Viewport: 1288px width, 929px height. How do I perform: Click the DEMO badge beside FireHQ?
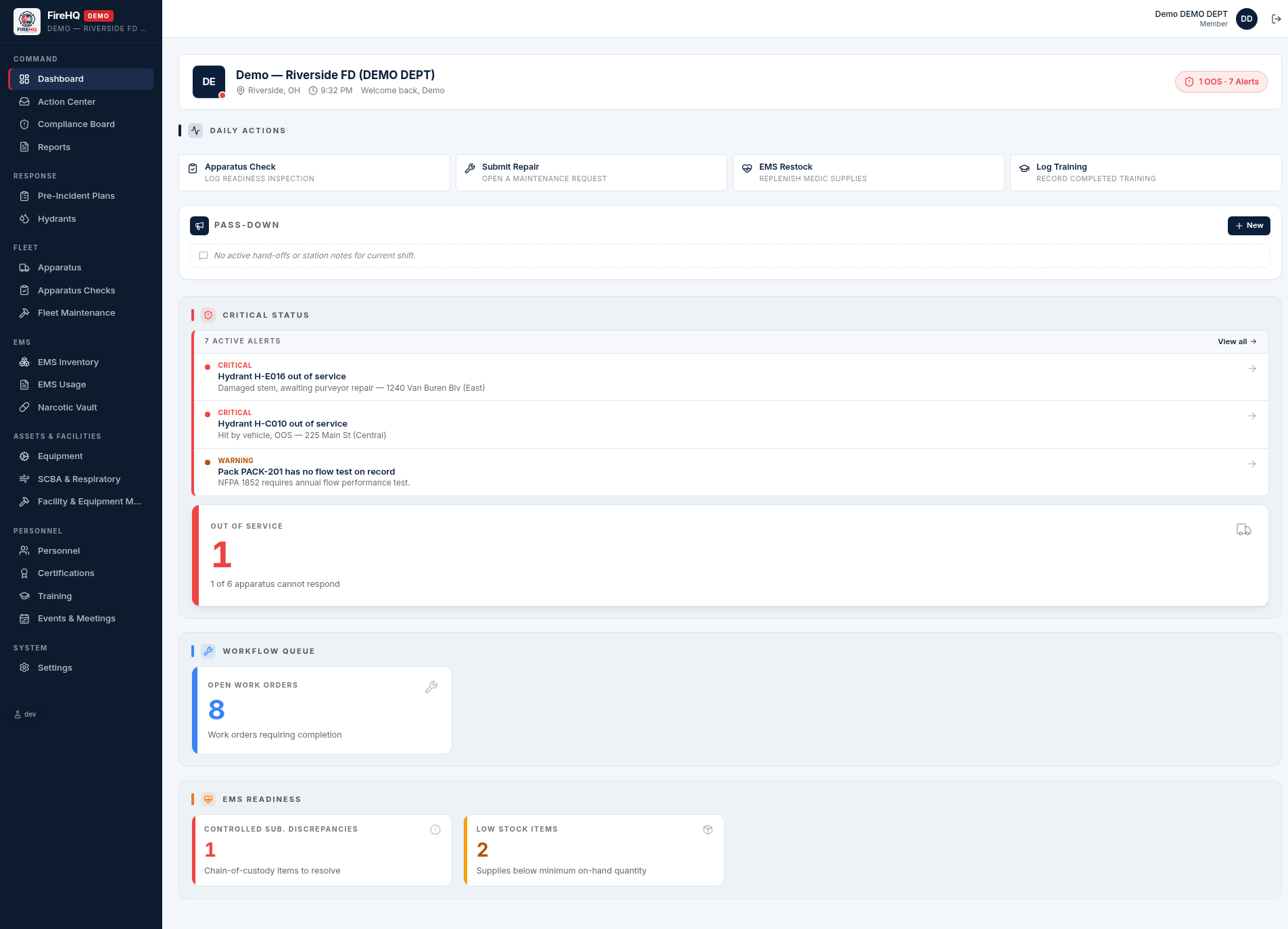point(99,16)
